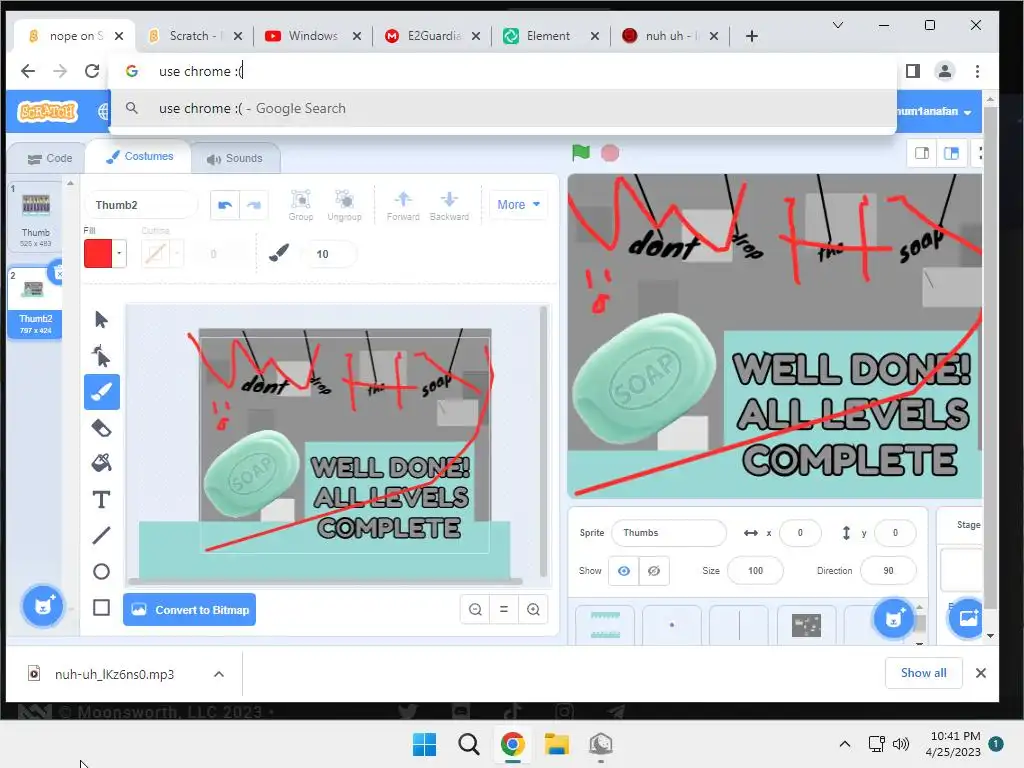Open the account username dropdown
This screenshot has height=768, width=1024.
935,112
